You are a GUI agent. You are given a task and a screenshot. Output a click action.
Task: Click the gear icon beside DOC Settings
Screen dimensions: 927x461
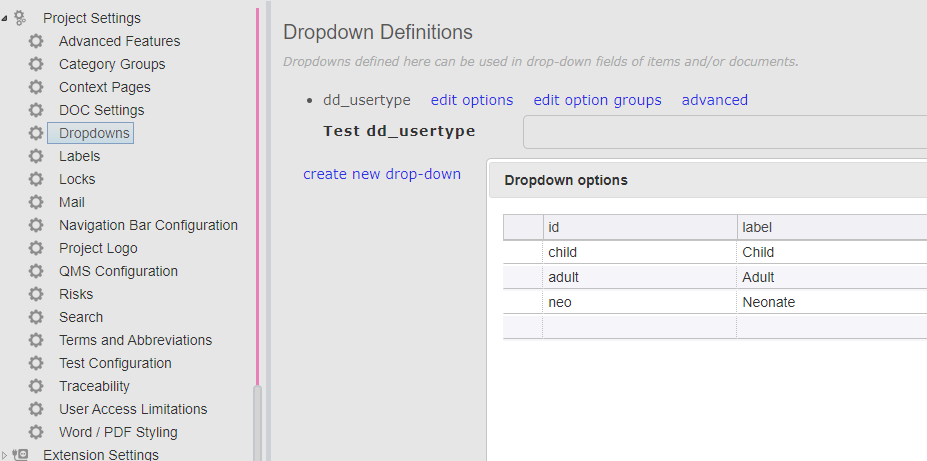tap(36, 110)
